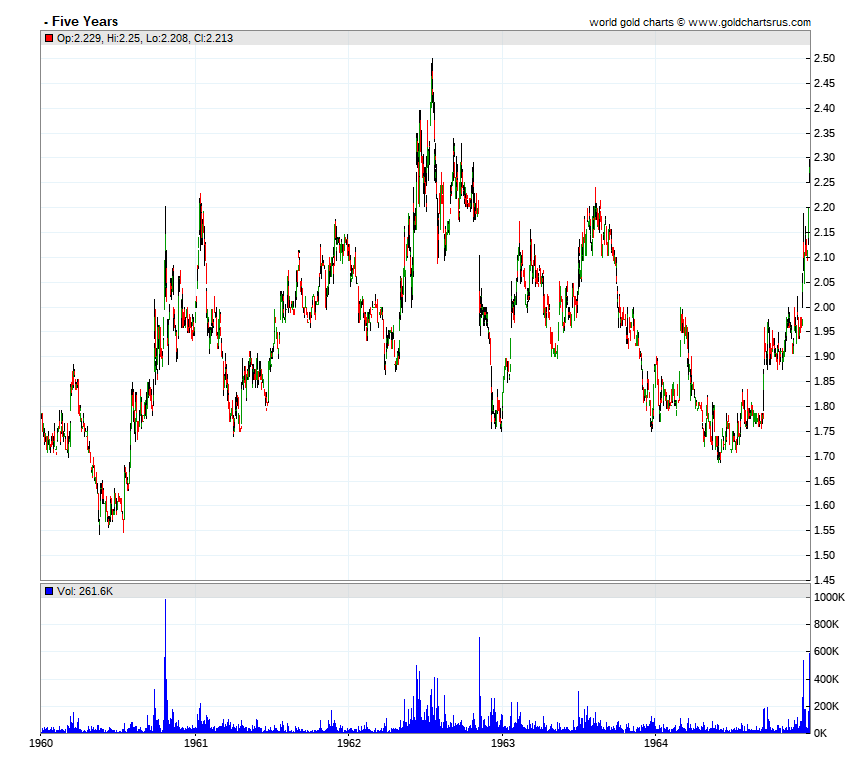Click the 2.50 price axis label
This screenshot has height=769, width=850.
tap(824, 59)
